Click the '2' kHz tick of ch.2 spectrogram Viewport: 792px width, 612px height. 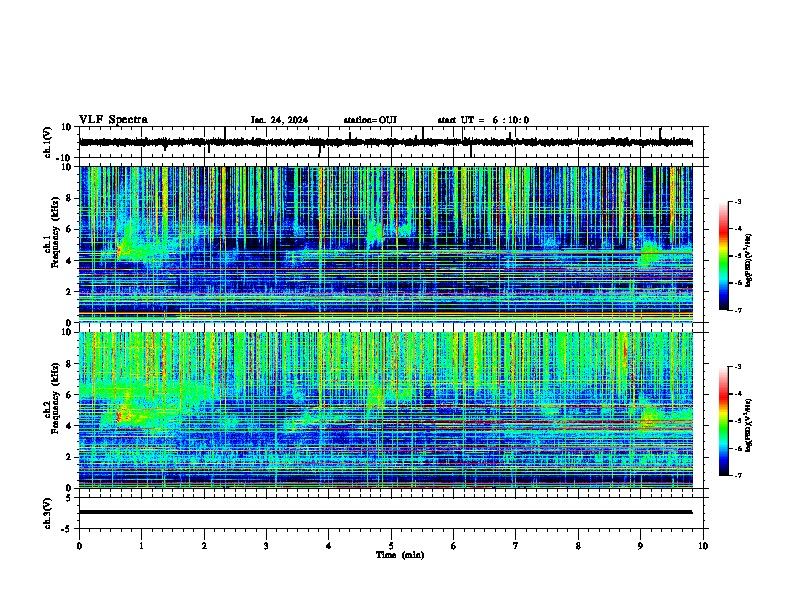click(69, 457)
